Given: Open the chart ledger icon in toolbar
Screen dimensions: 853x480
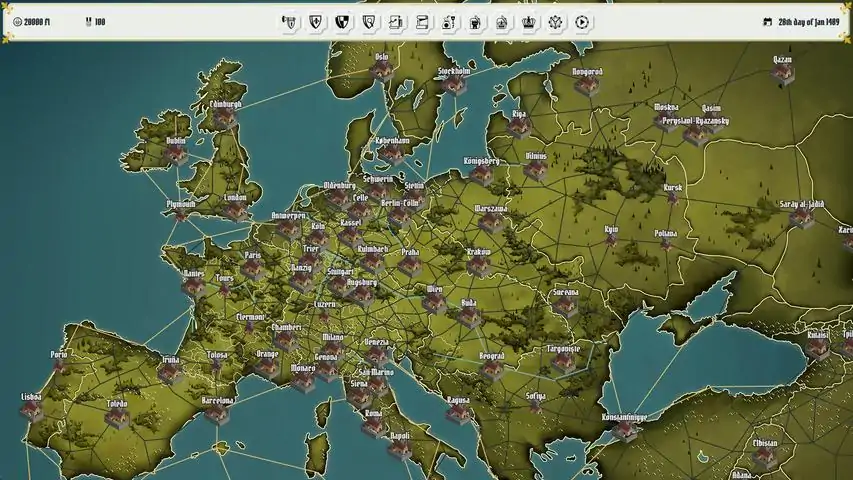Looking at the screenshot, I should [x=395, y=22].
